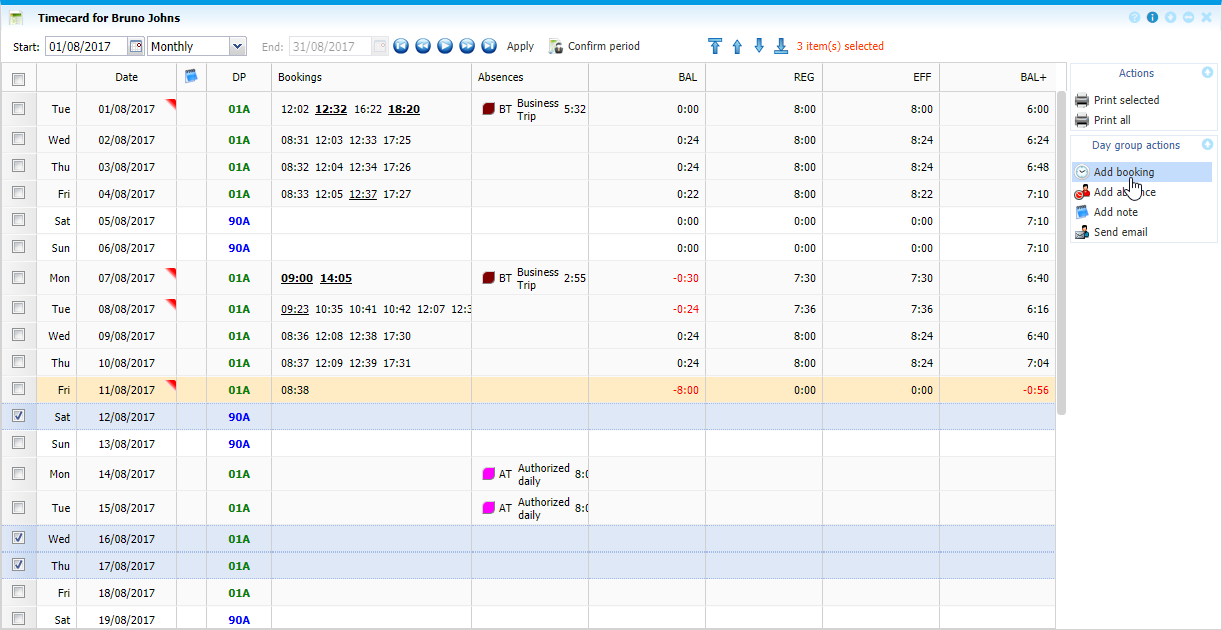Image resolution: width=1222 pixels, height=630 pixels.
Task: Toggle the select-all checkbox in header
Action: (x=18, y=78)
